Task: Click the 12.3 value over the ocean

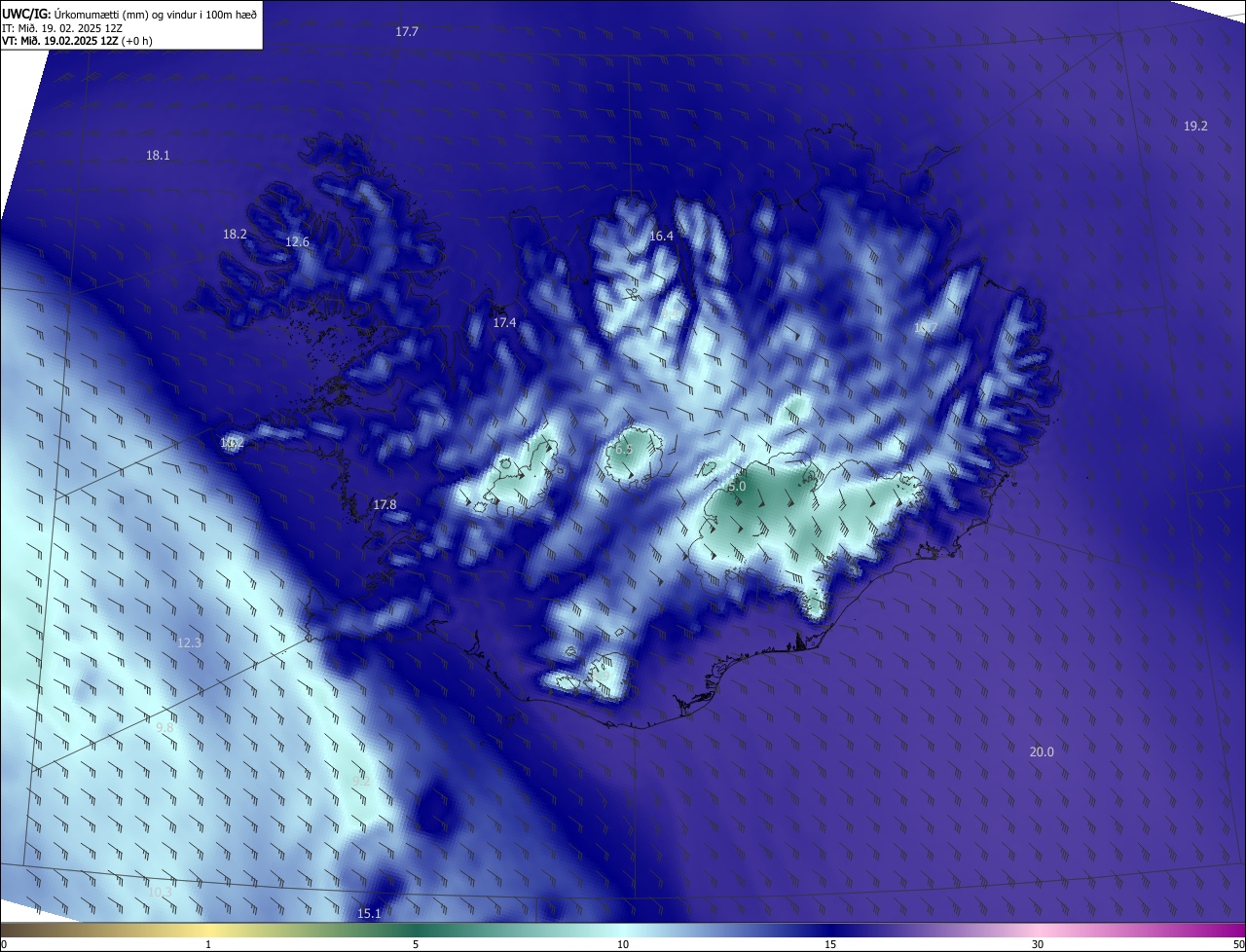Action: click(189, 643)
